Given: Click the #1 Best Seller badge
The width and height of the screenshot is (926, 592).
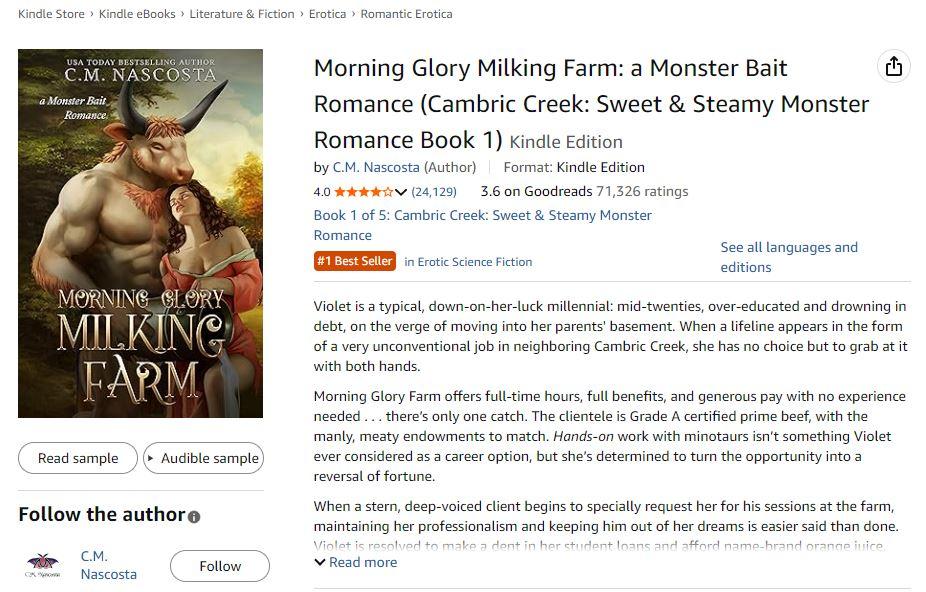Looking at the screenshot, I should click(355, 261).
